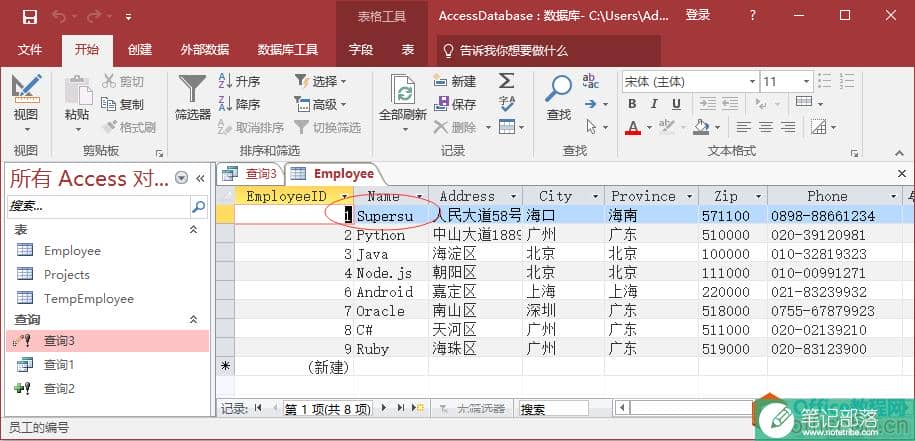Click Refresh All (全部刷新) icon
The image size is (915, 441).
(403, 90)
